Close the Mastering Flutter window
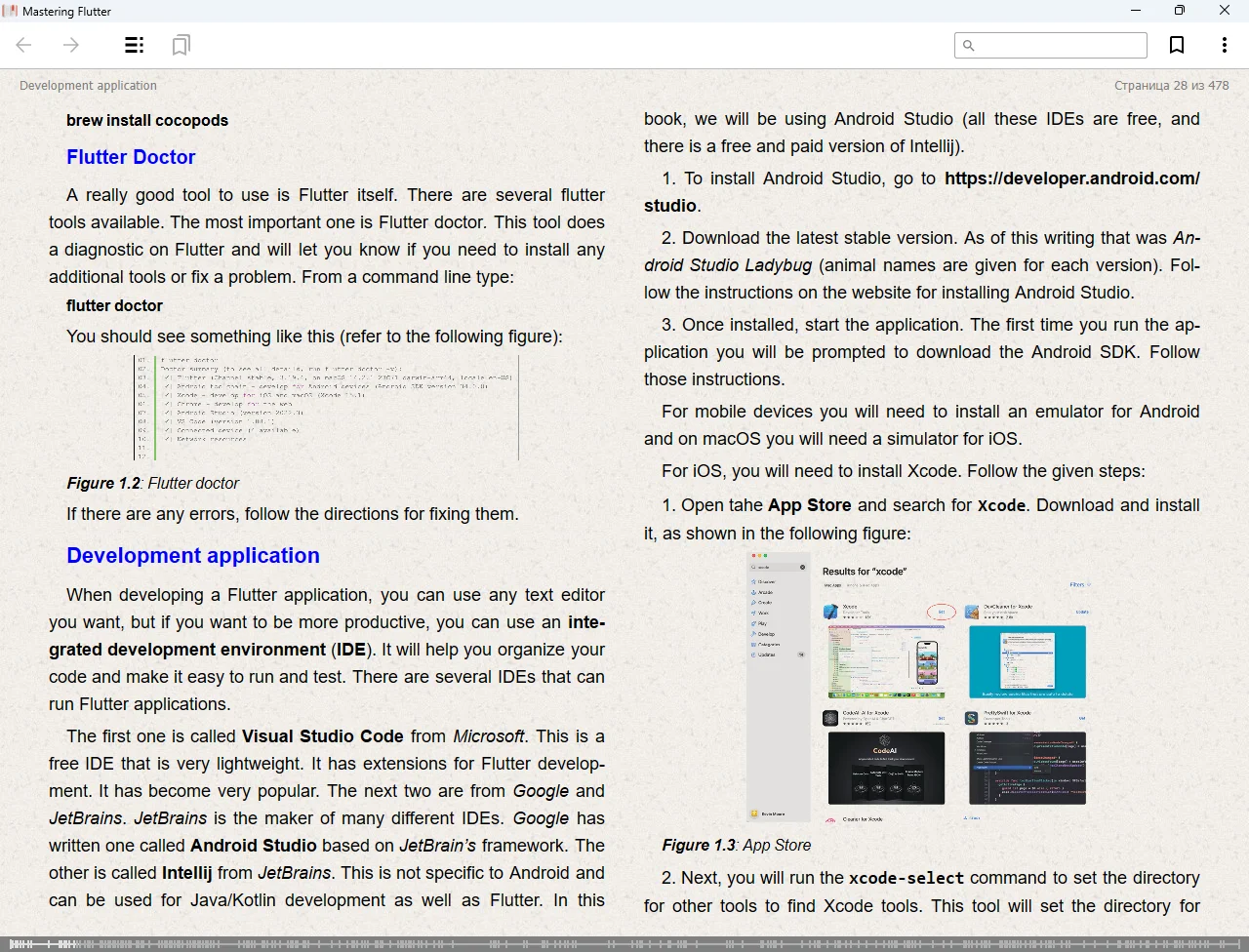The height and width of the screenshot is (952, 1249). [1225, 11]
